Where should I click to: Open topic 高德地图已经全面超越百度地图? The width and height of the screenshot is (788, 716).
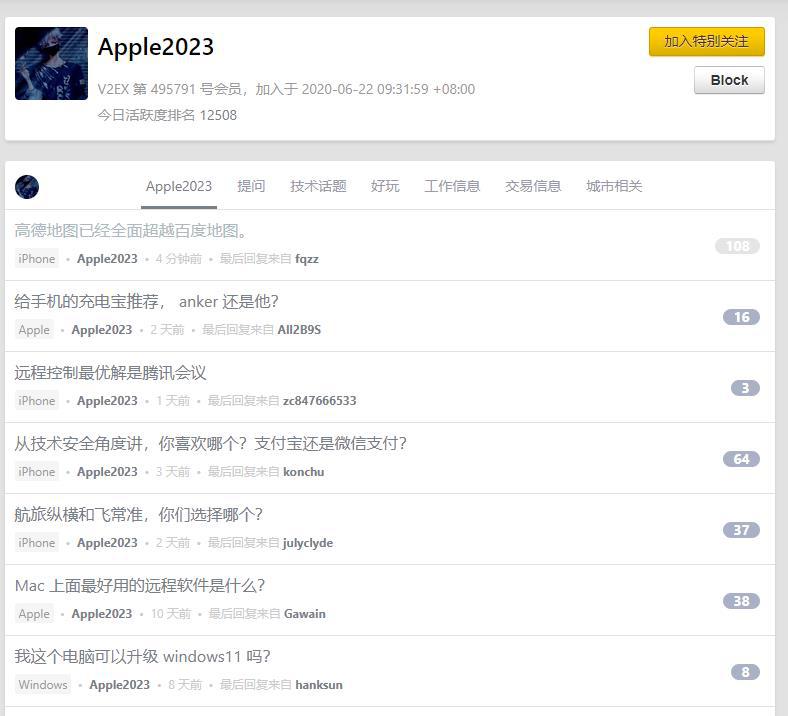tap(132, 231)
